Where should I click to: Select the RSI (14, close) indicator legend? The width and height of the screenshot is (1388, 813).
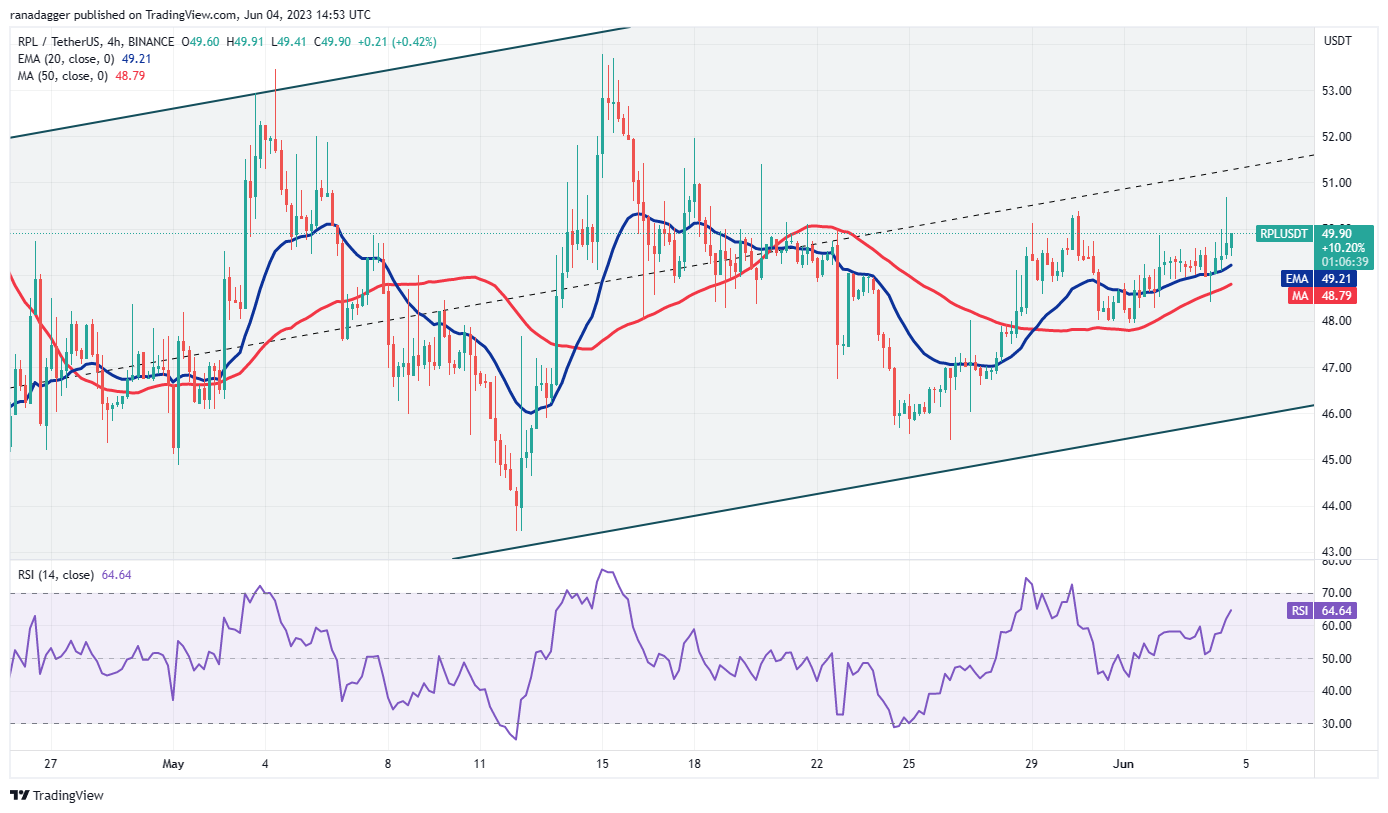[57, 575]
